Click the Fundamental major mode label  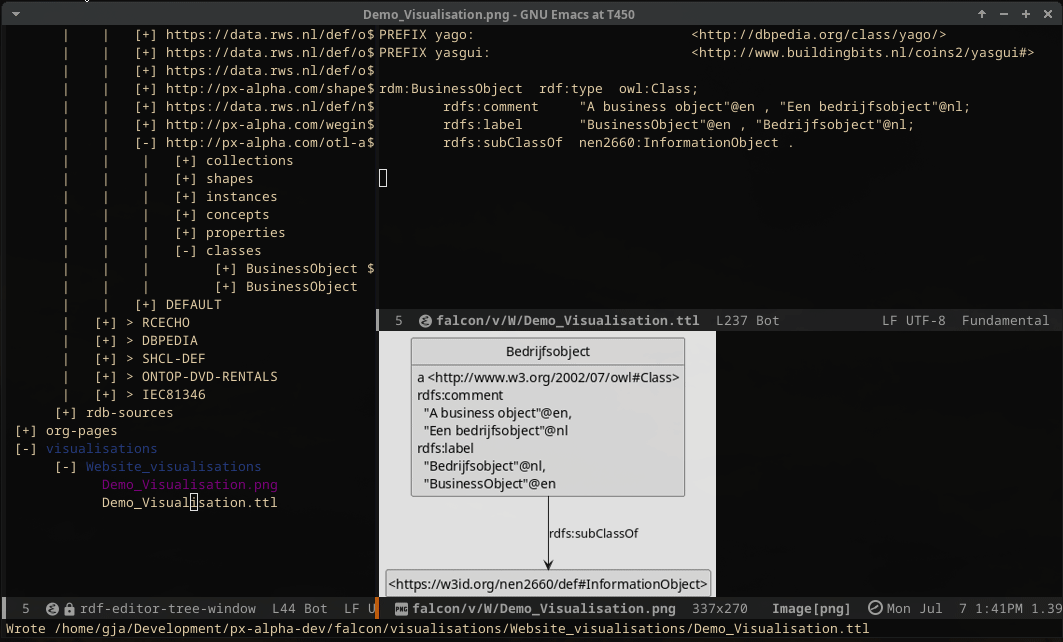click(1005, 321)
